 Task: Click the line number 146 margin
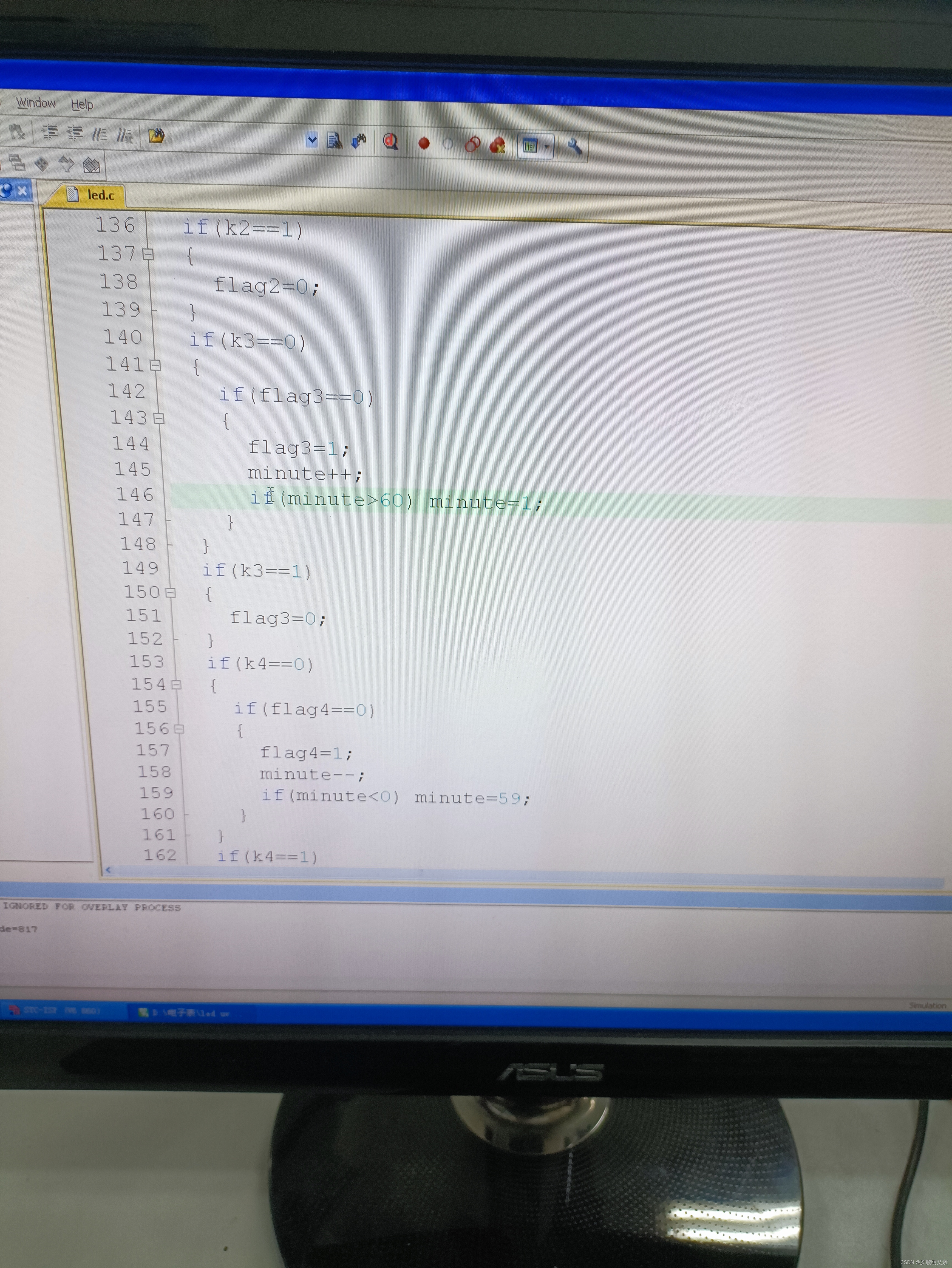[135, 495]
